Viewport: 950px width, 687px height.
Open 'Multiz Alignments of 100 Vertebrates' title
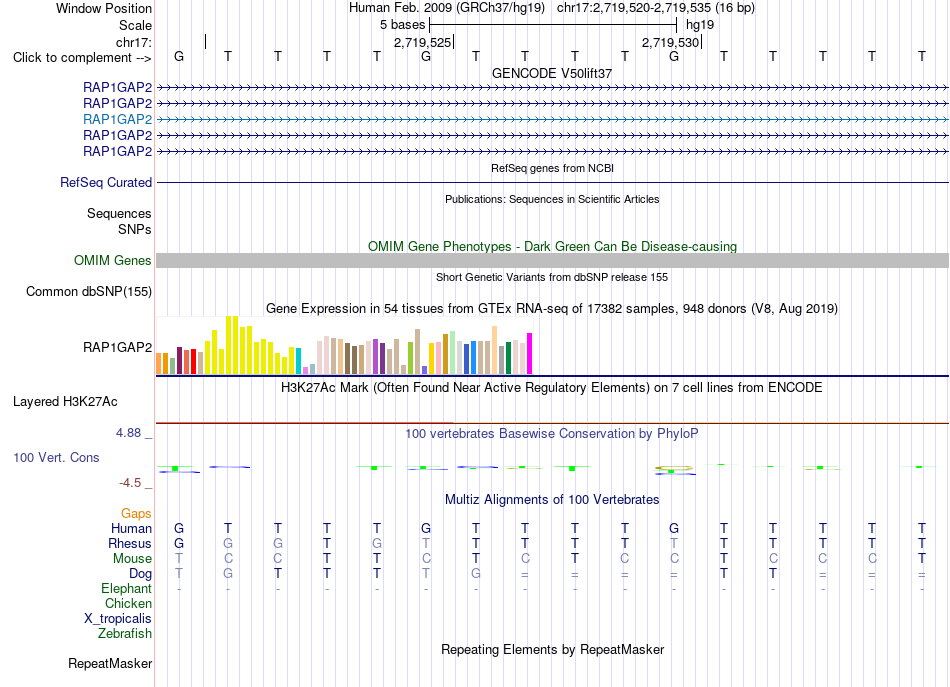coord(552,500)
